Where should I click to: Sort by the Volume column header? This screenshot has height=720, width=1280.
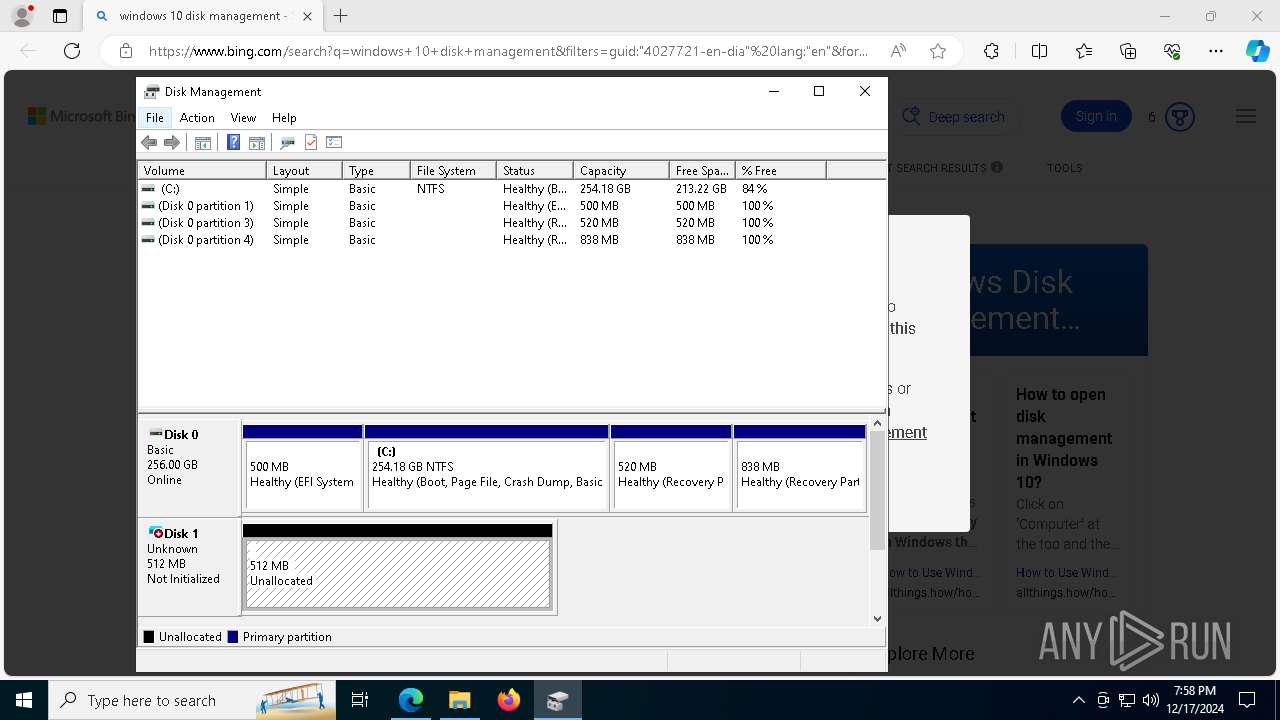click(202, 171)
